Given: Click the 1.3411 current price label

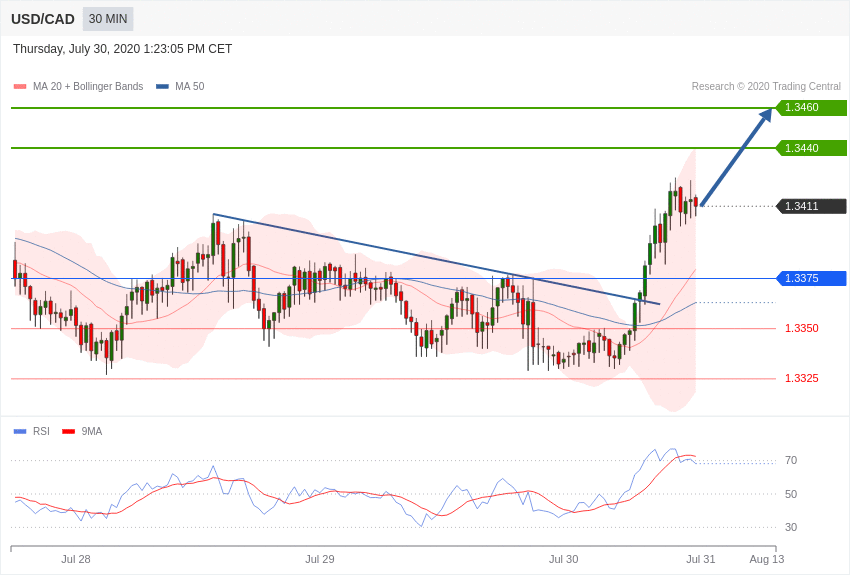Looking at the screenshot, I should (812, 206).
